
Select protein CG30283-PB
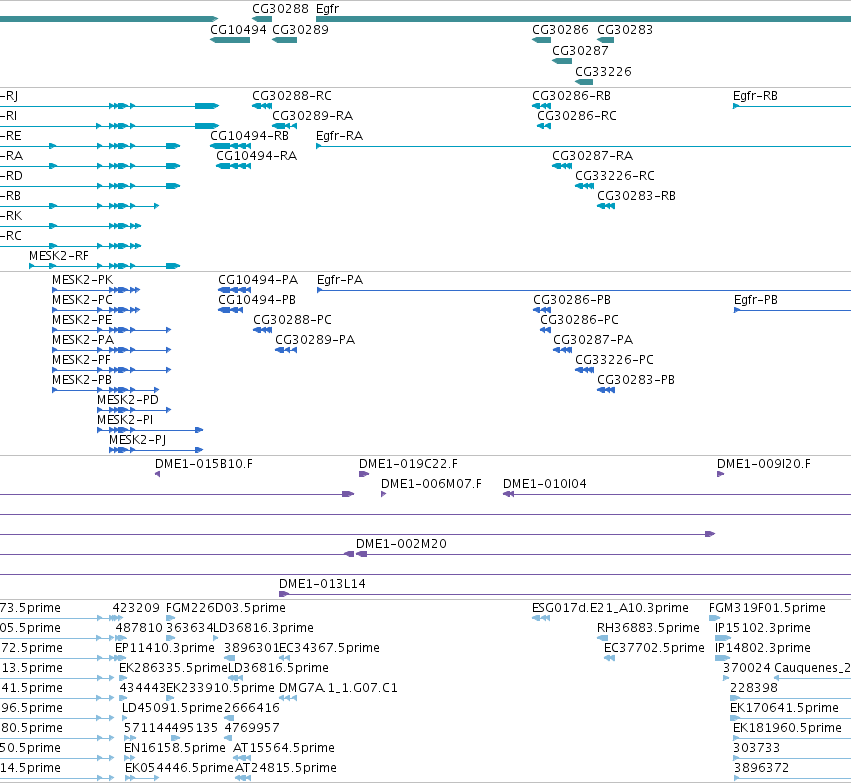point(636,380)
